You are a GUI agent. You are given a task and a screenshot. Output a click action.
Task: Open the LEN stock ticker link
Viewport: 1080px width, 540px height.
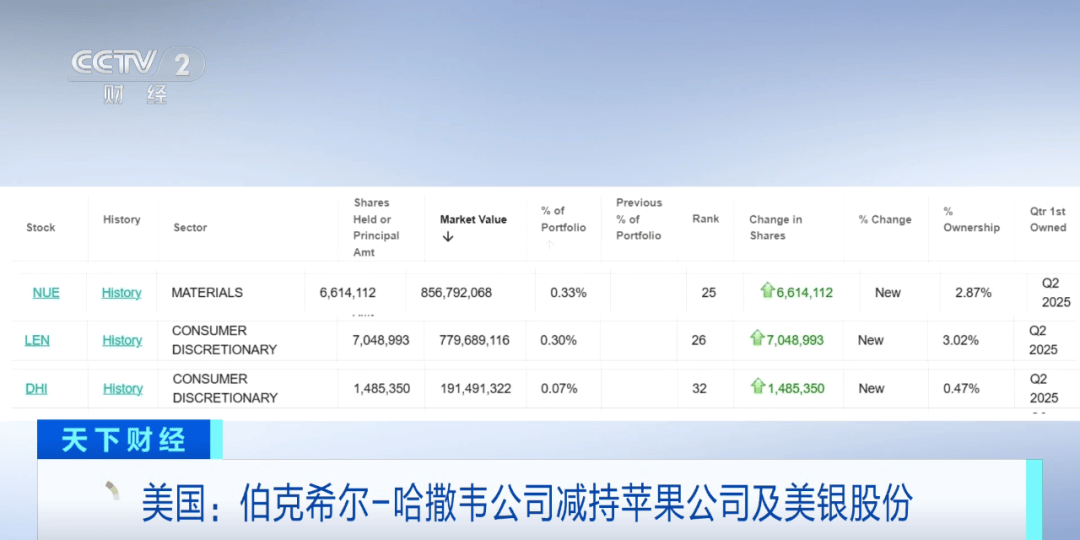pos(37,340)
